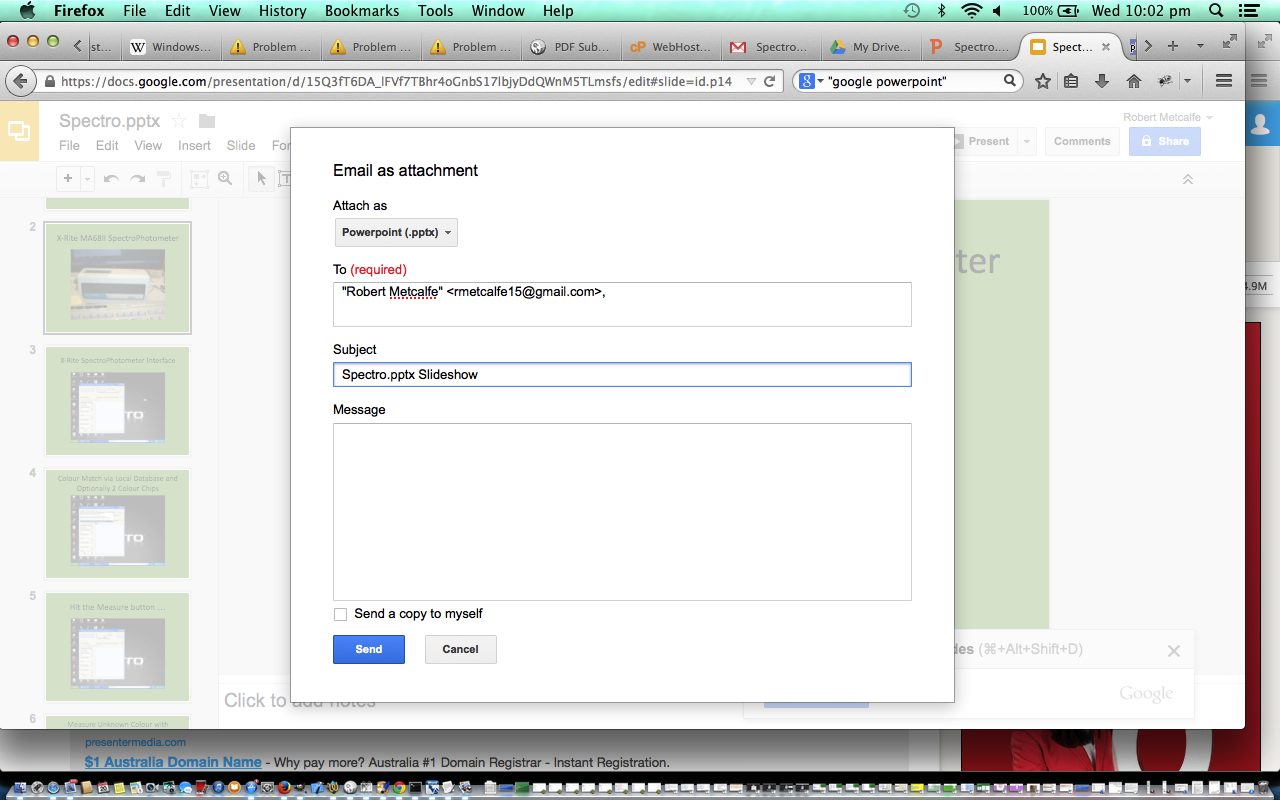This screenshot has width=1280, height=800.
Task: Open Firefox downloads arrow icon
Action: click(x=1102, y=81)
